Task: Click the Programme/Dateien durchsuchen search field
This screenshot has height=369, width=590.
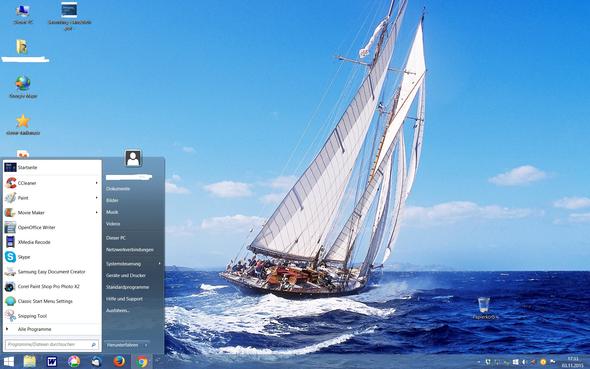Action: point(52,345)
